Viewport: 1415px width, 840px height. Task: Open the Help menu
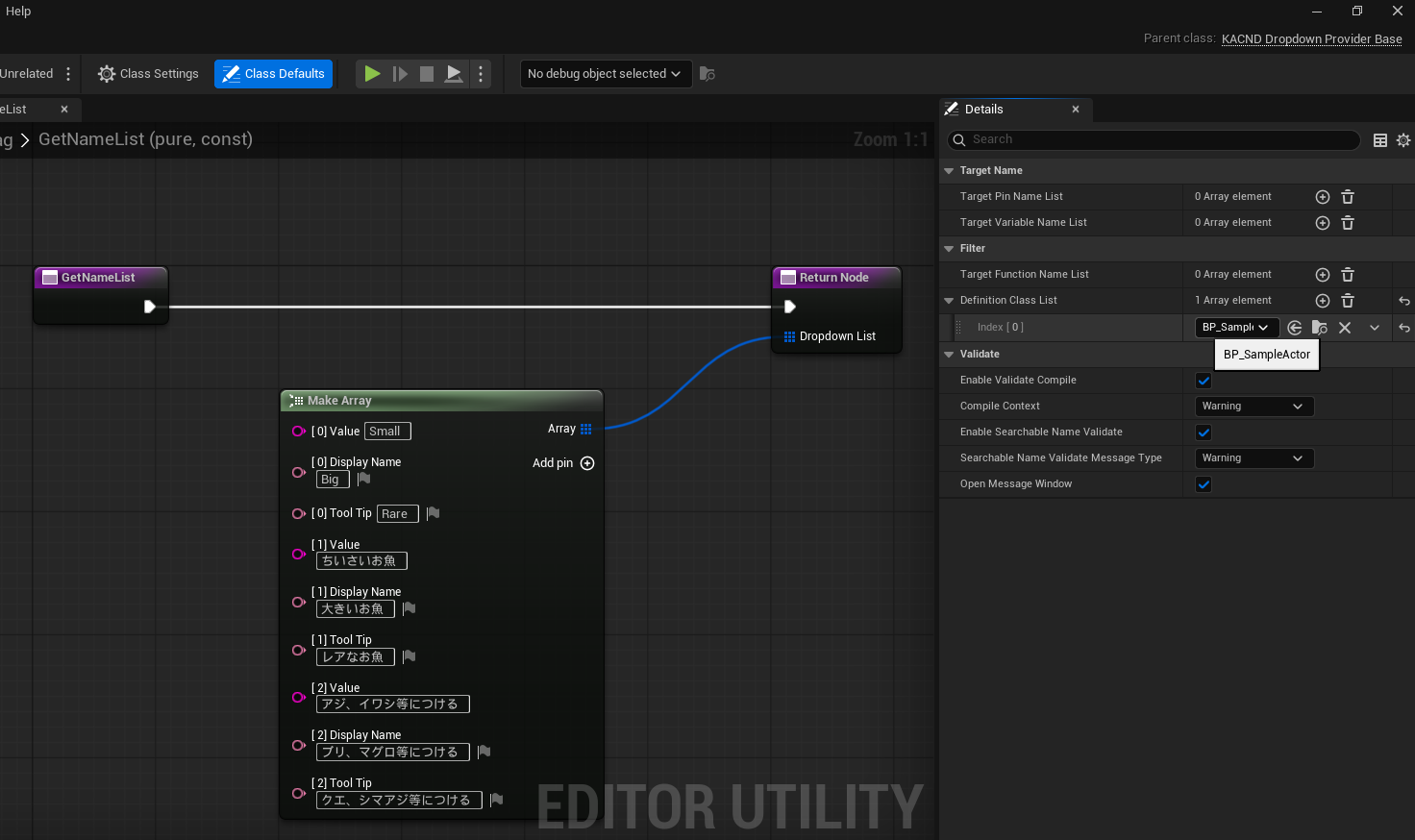(18, 12)
